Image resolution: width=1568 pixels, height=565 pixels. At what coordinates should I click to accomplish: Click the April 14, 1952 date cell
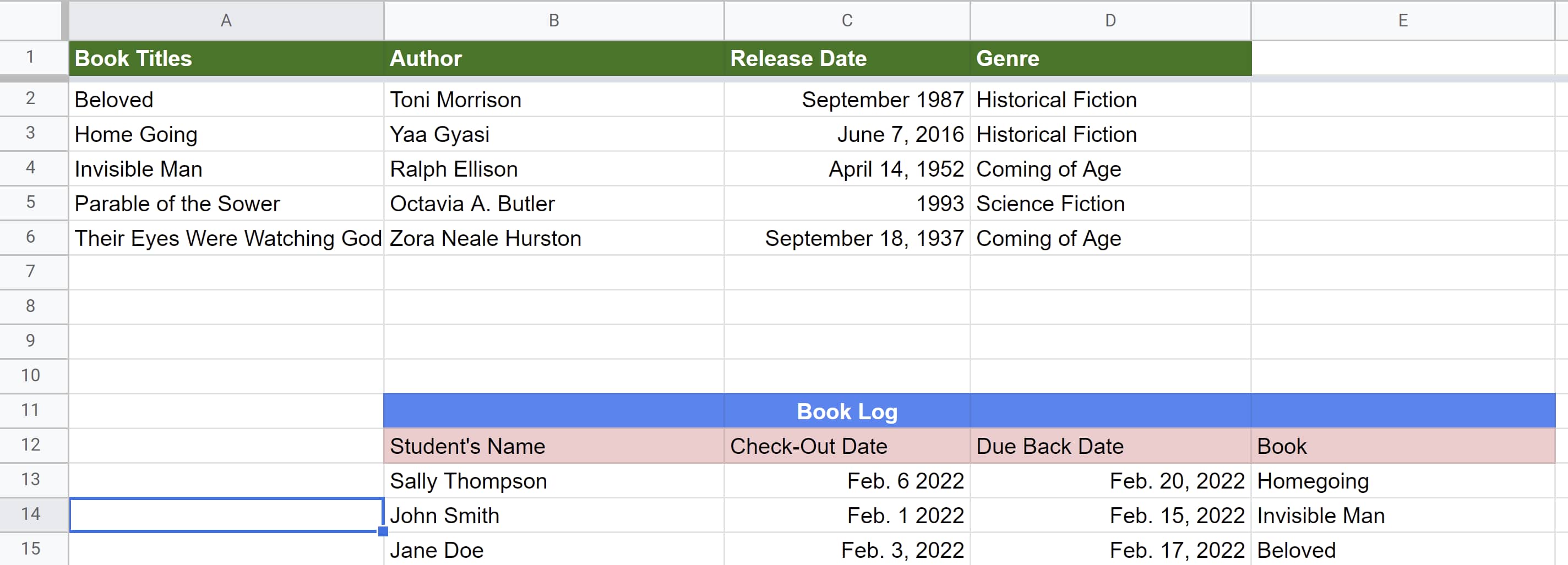coord(847,169)
